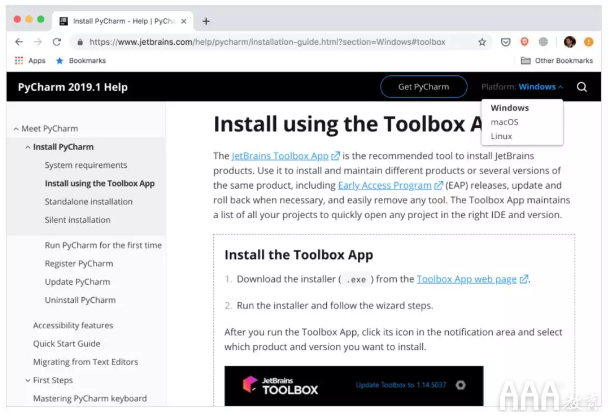
Task: Click the search magnifier icon in header
Action: click(x=582, y=87)
